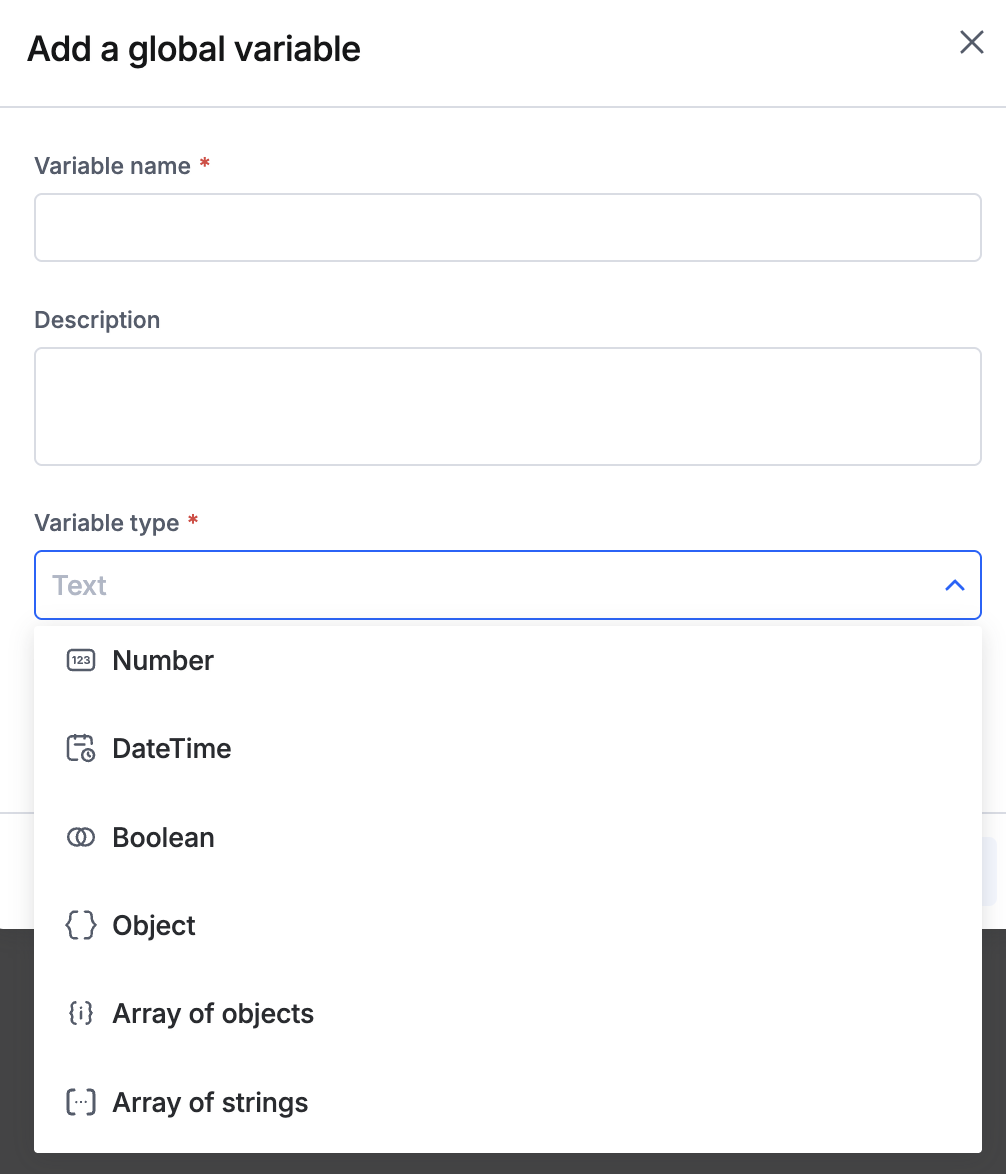Select Array of objects variable type

tap(213, 1013)
